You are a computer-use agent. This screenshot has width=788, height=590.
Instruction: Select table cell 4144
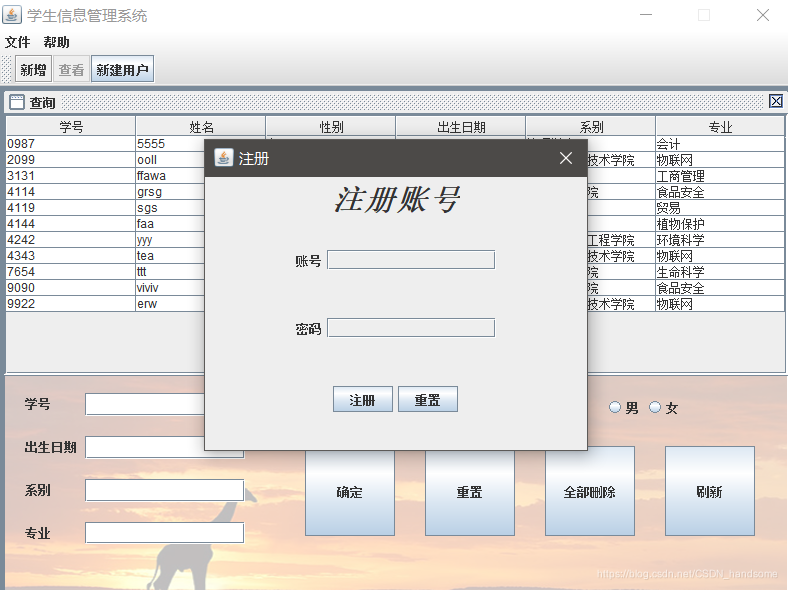[x=71, y=224]
